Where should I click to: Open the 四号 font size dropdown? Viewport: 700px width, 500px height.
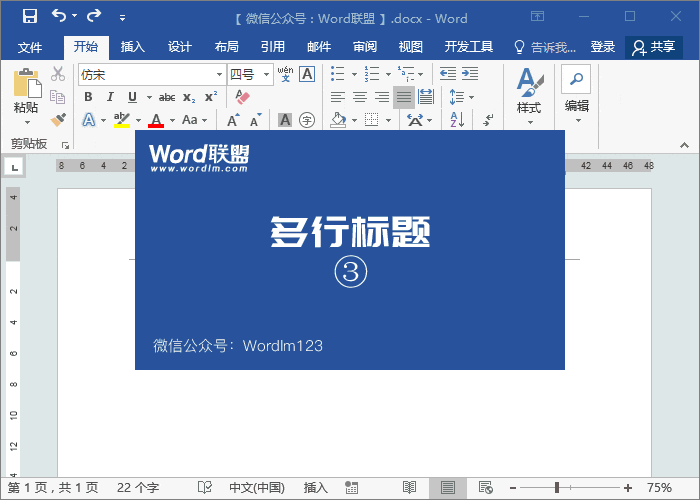[266, 75]
